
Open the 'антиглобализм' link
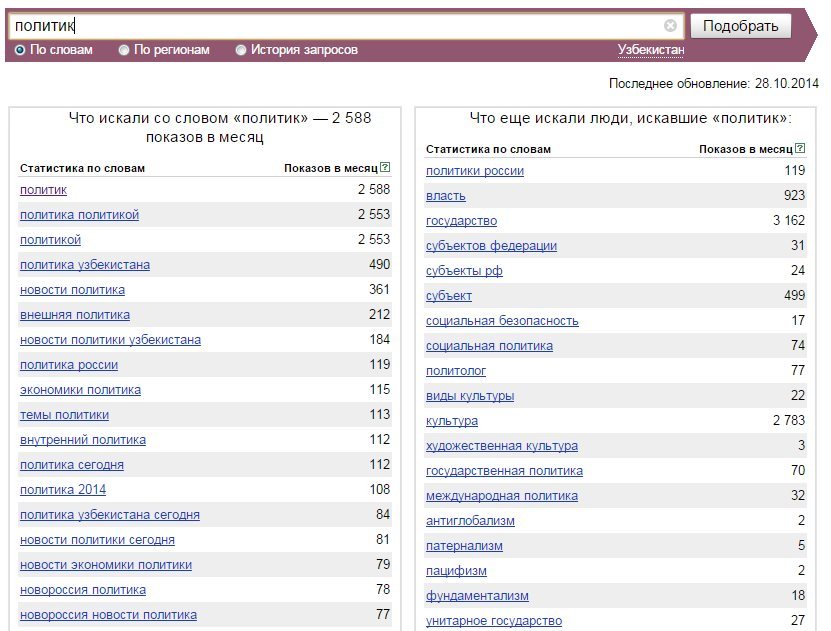(470, 521)
